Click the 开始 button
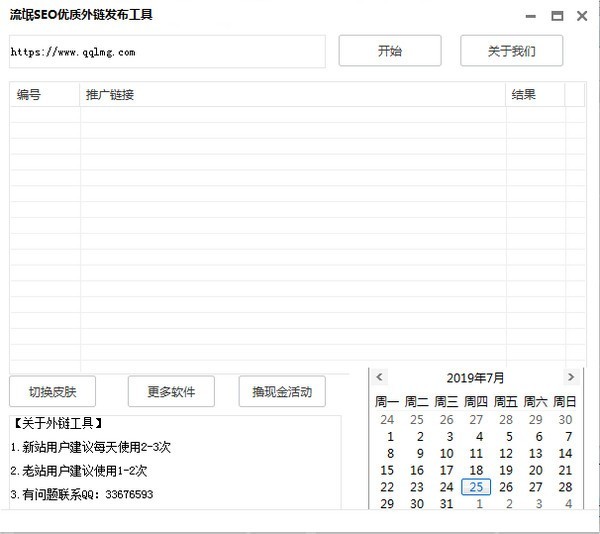 390,50
